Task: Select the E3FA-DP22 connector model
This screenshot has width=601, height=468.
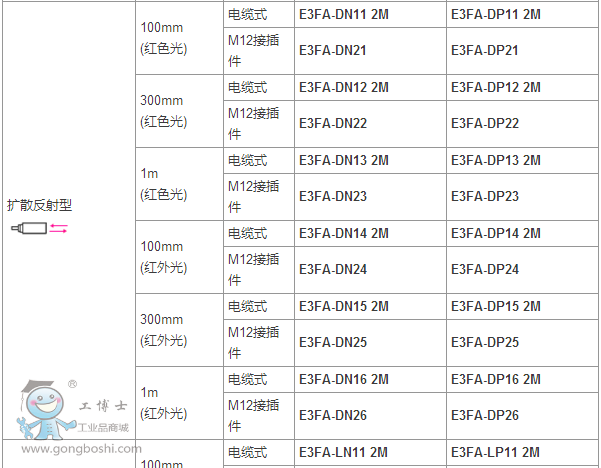Action: [485, 123]
